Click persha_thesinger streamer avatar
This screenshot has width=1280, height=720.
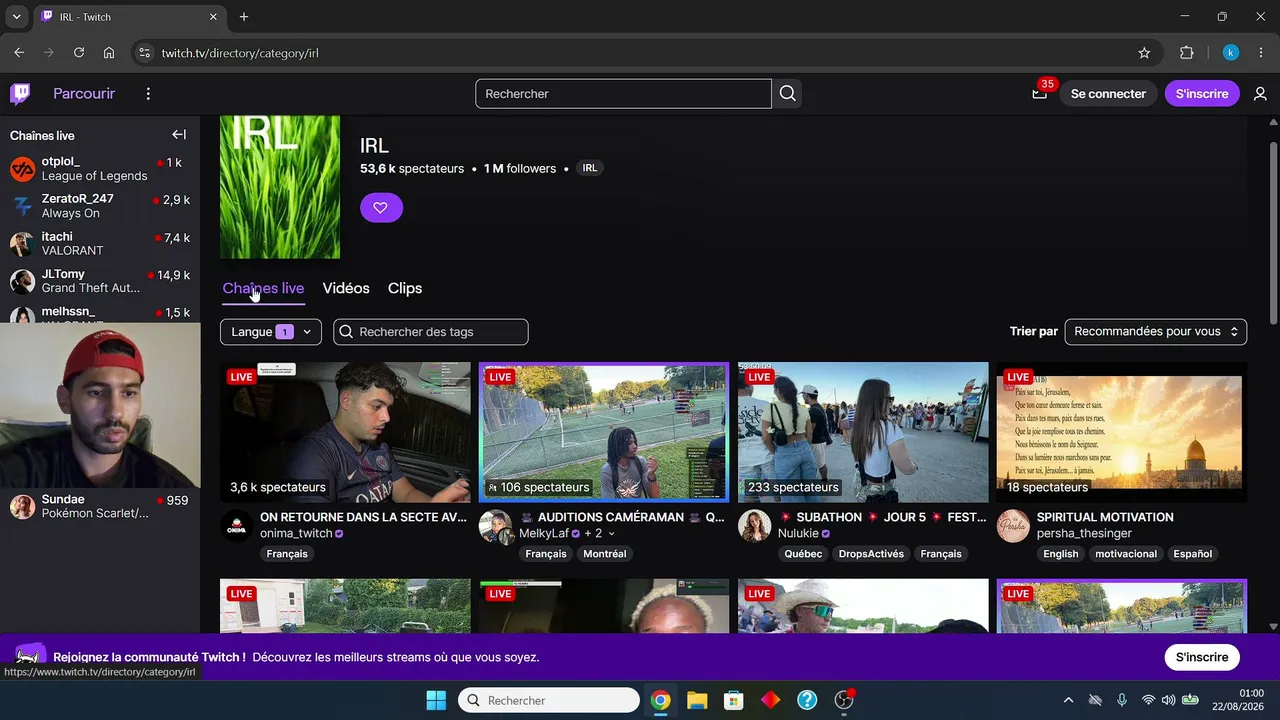[x=1013, y=526]
